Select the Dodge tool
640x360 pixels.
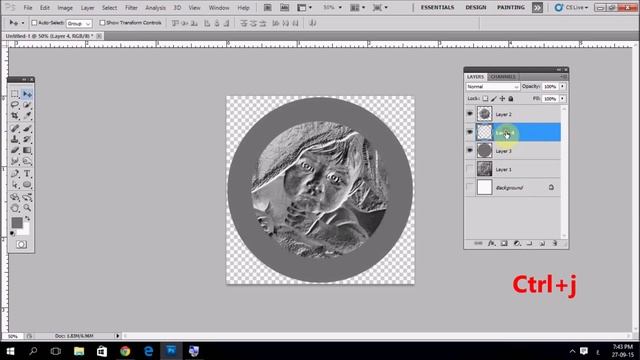[x=27, y=161]
